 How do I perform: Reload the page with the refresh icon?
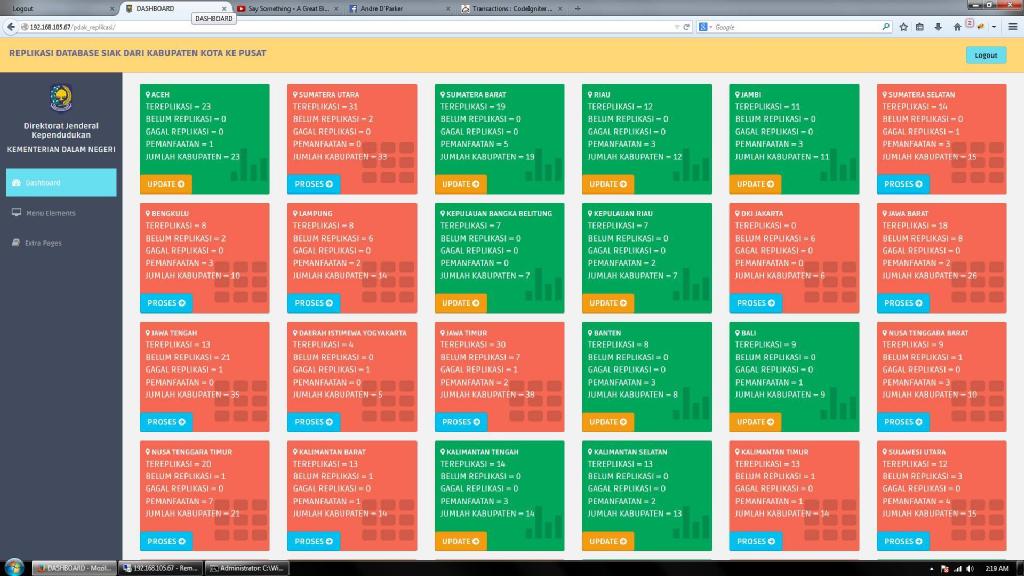pos(686,27)
